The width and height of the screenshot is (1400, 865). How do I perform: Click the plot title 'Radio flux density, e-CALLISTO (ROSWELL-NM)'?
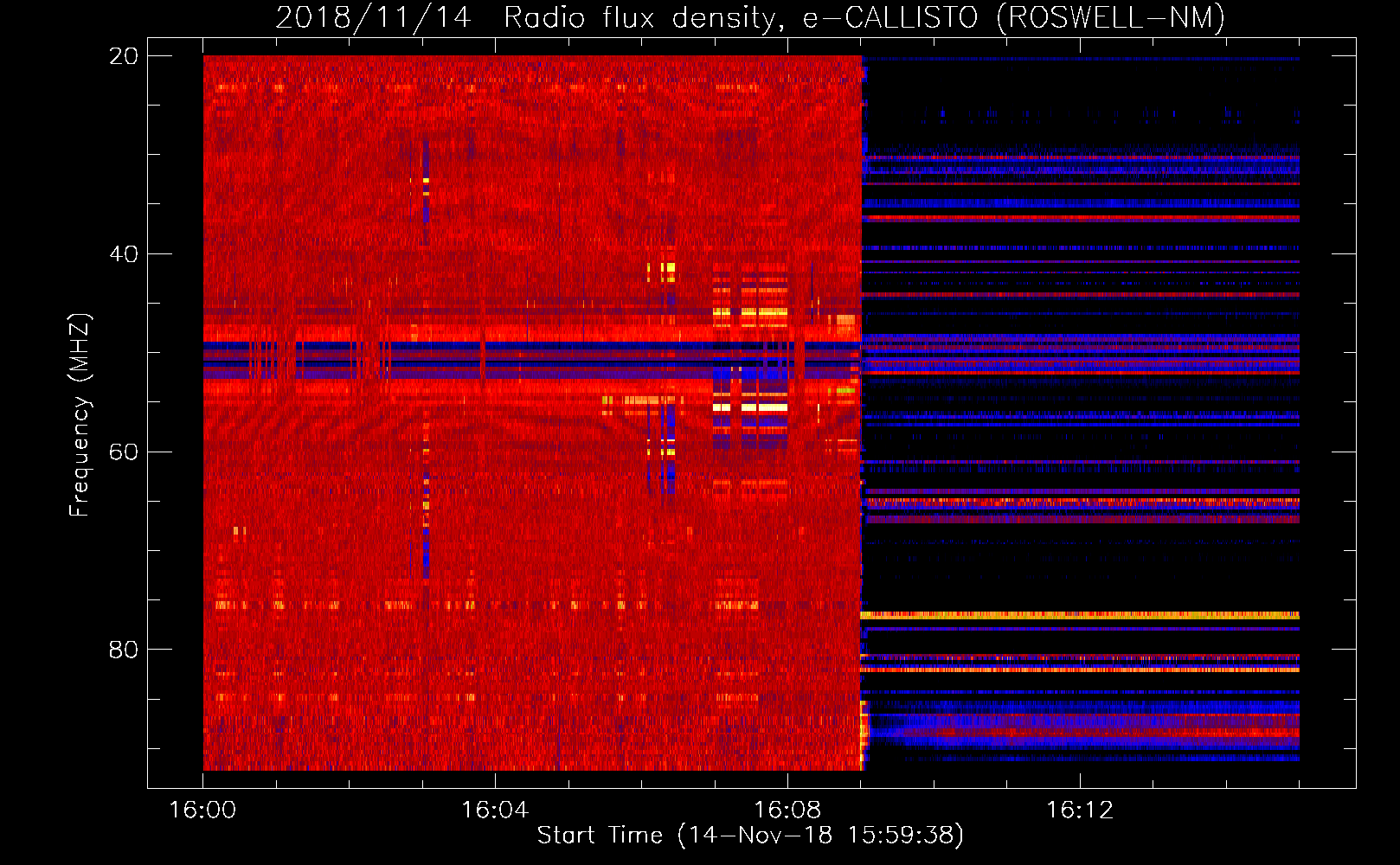tap(864, 17)
